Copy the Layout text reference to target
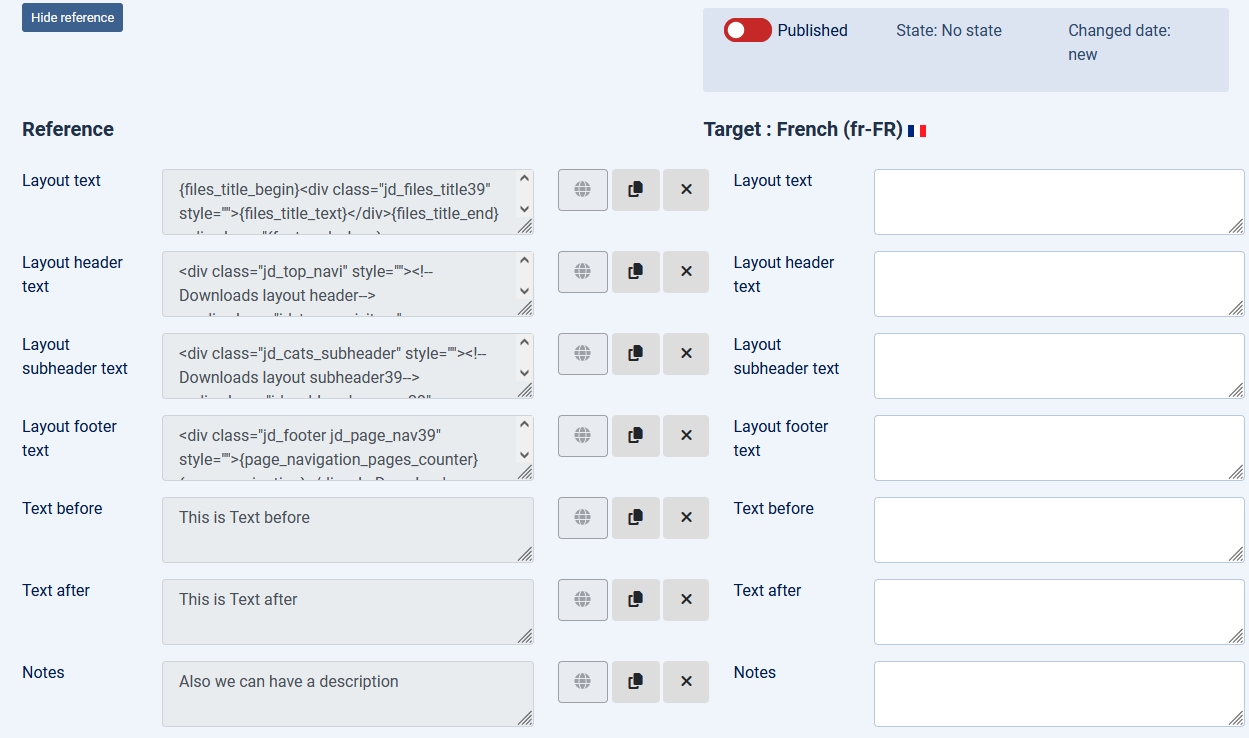 [635, 190]
